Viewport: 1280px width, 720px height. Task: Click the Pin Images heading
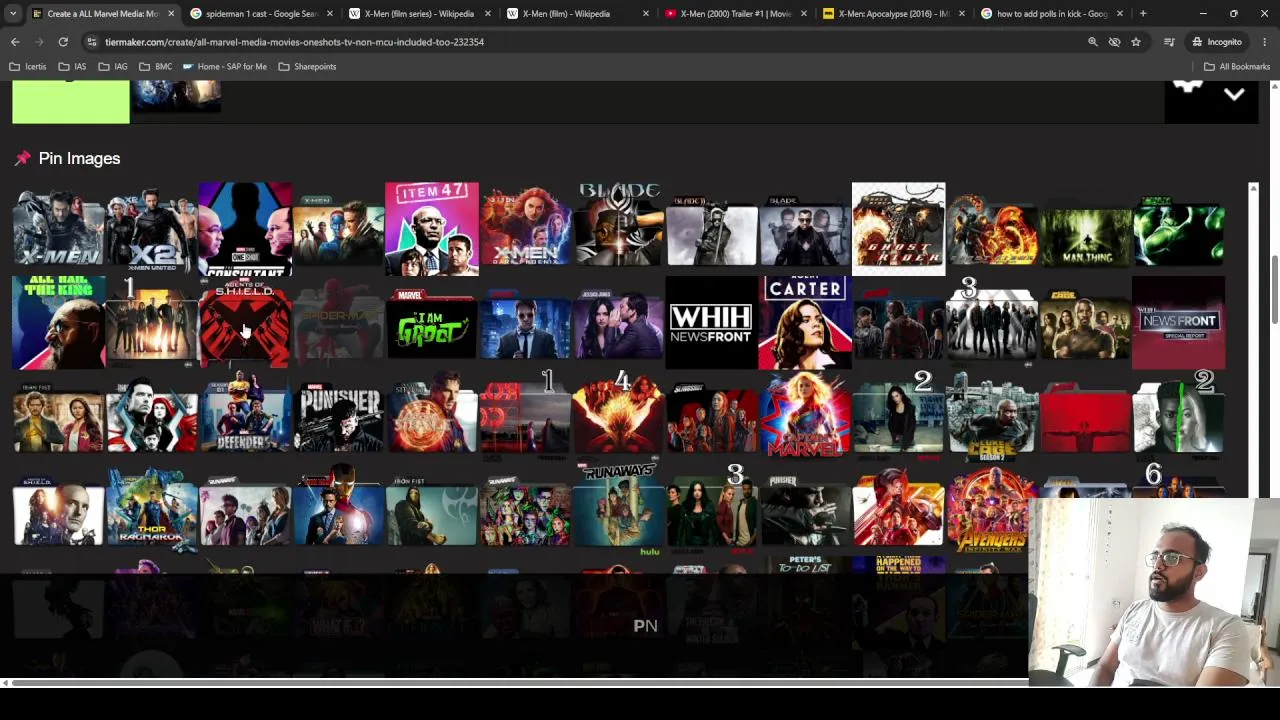pos(79,158)
